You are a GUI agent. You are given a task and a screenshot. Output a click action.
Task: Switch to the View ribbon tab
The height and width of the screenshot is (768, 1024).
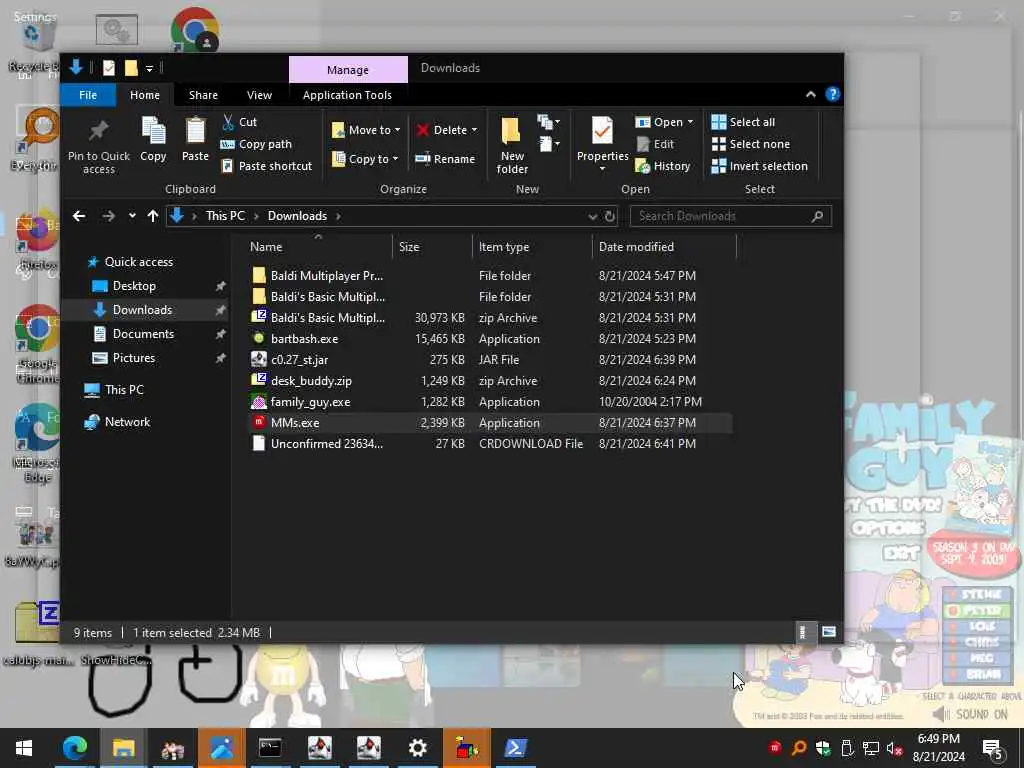point(259,95)
